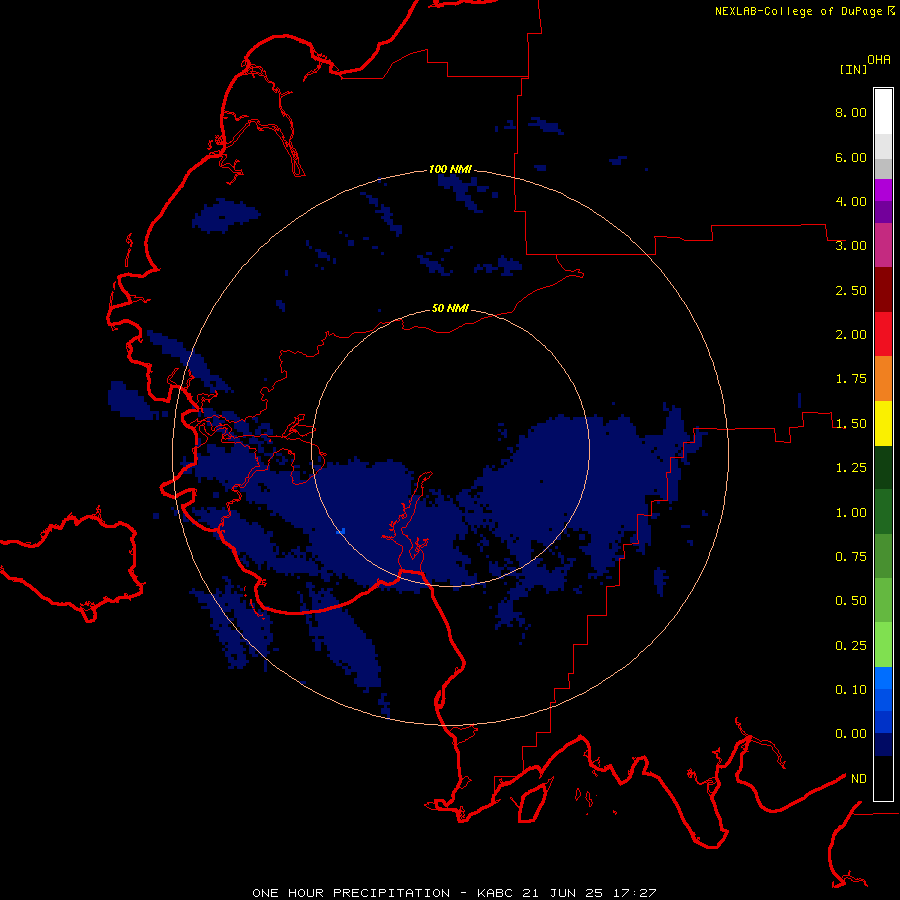This screenshot has height=900, width=900.
Task: Click the 2.00 legend value
Action: pos(851,335)
